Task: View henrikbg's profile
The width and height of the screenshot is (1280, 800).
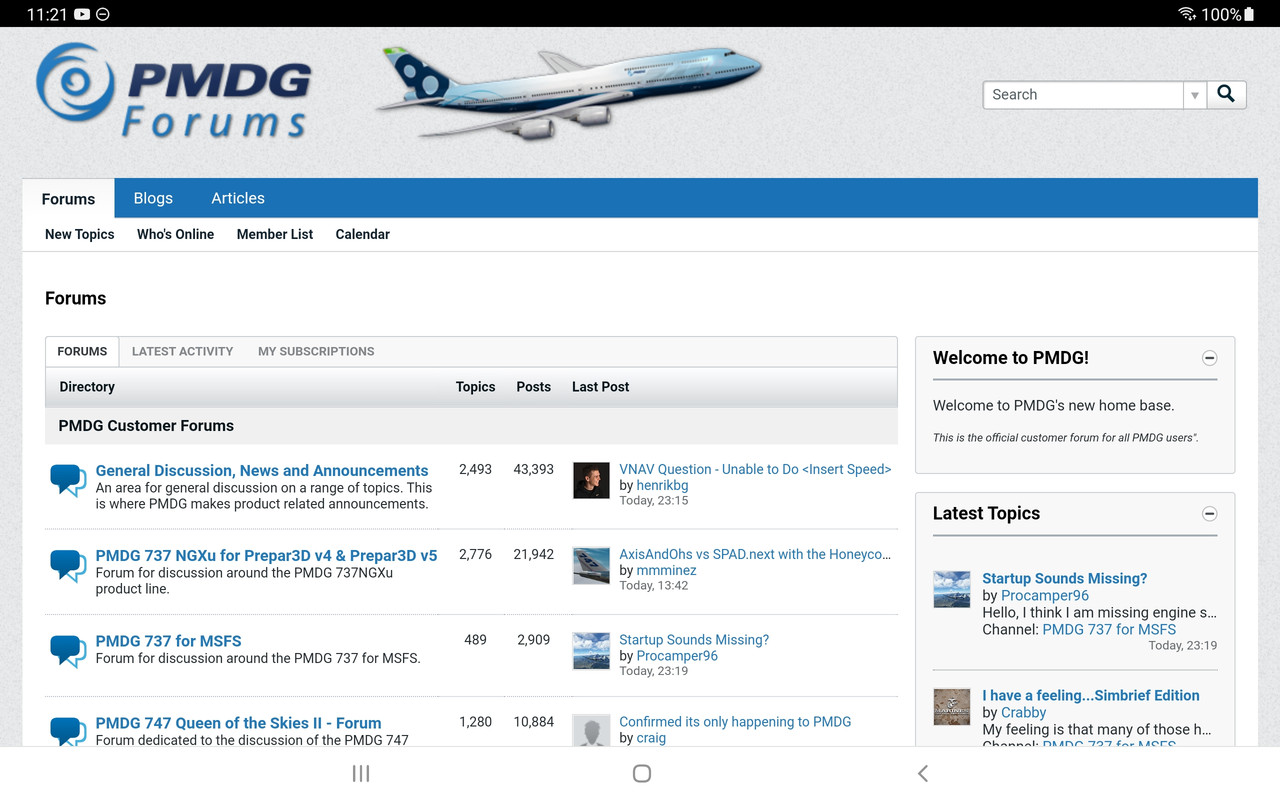Action: click(663, 485)
